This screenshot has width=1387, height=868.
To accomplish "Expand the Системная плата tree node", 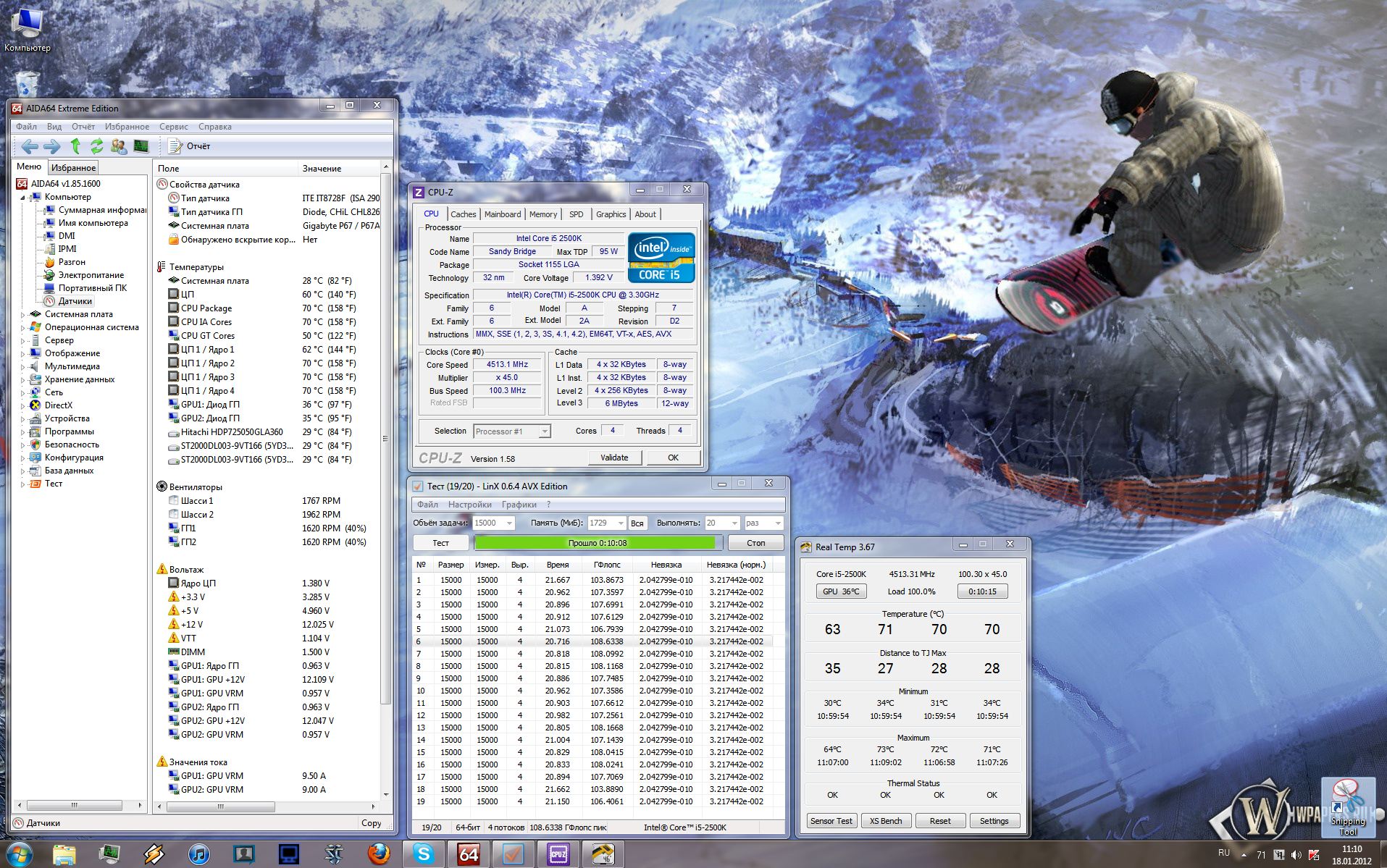I will 23,314.
